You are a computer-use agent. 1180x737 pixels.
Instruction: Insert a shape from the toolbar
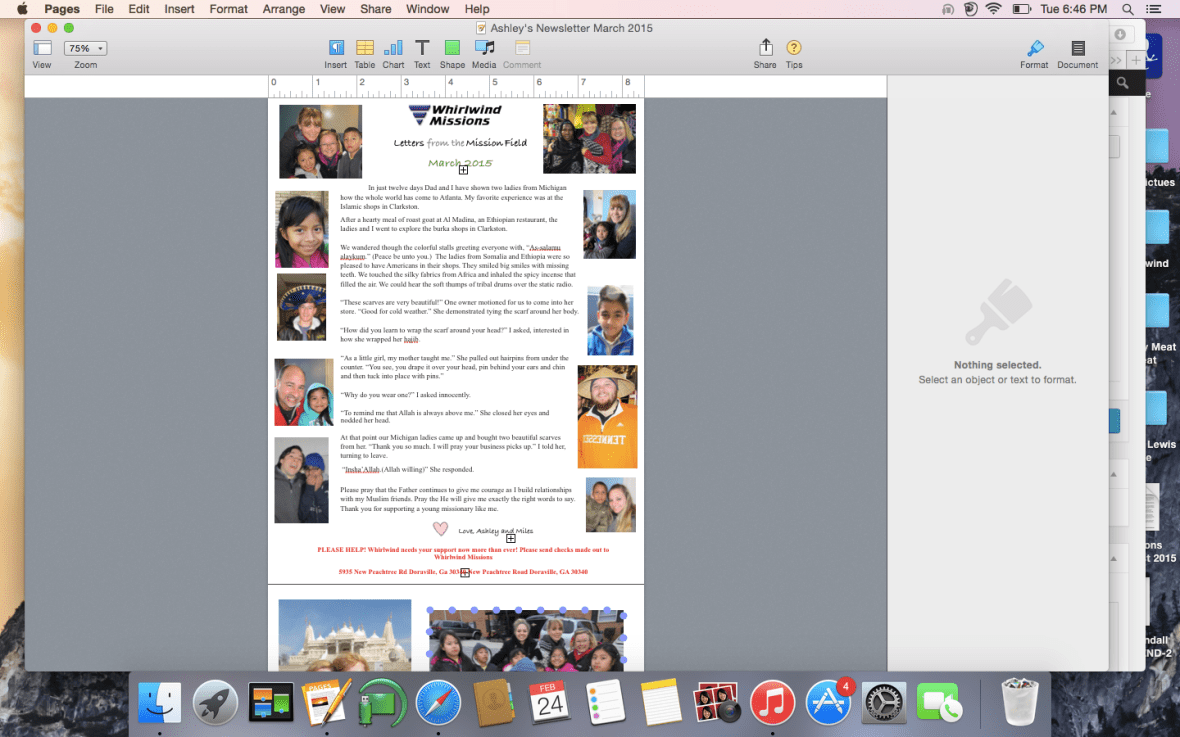point(452,50)
